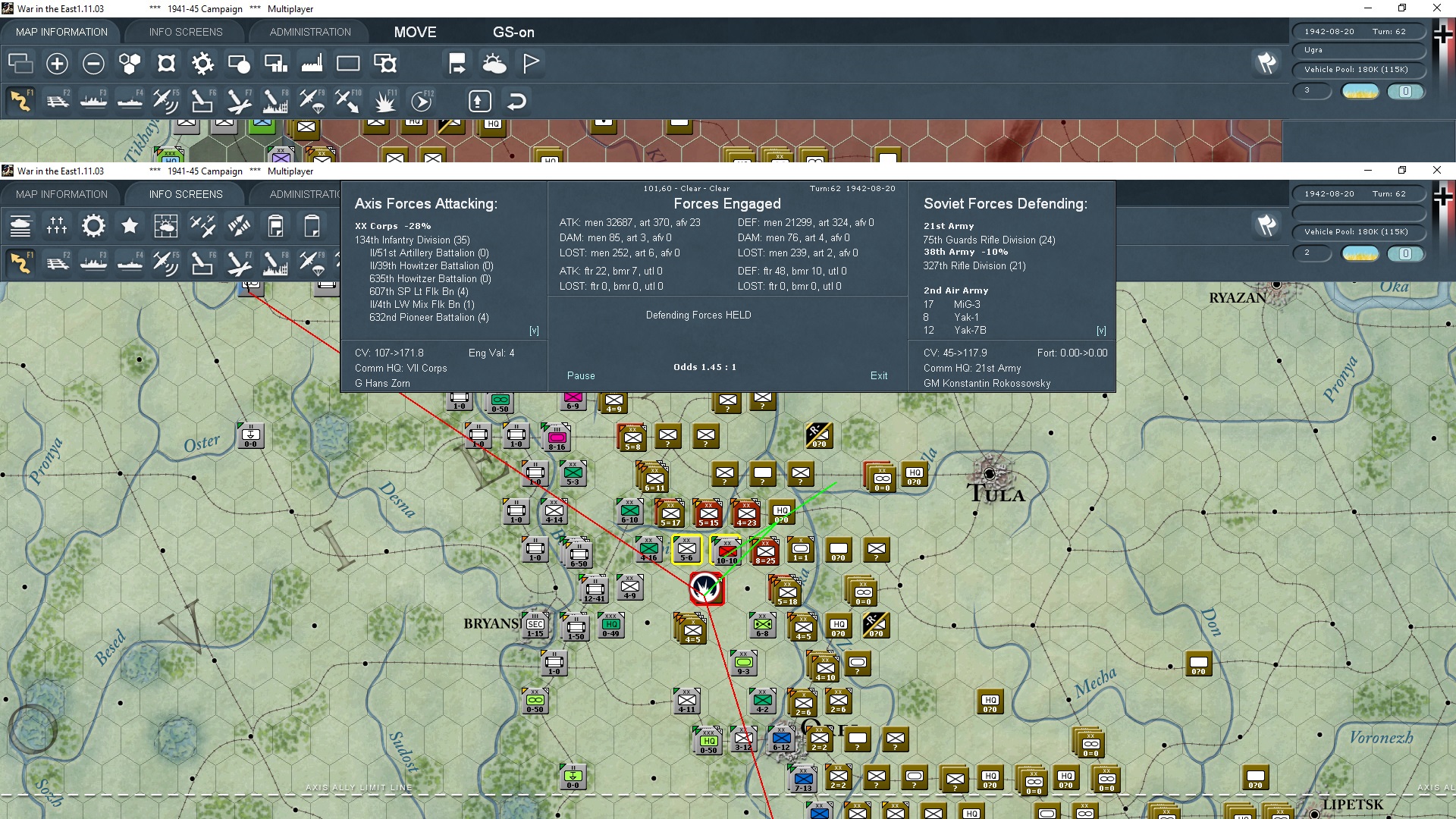The height and width of the screenshot is (819, 1456).
Task: Expand Axis attackers list with [v]
Action: [534, 331]
